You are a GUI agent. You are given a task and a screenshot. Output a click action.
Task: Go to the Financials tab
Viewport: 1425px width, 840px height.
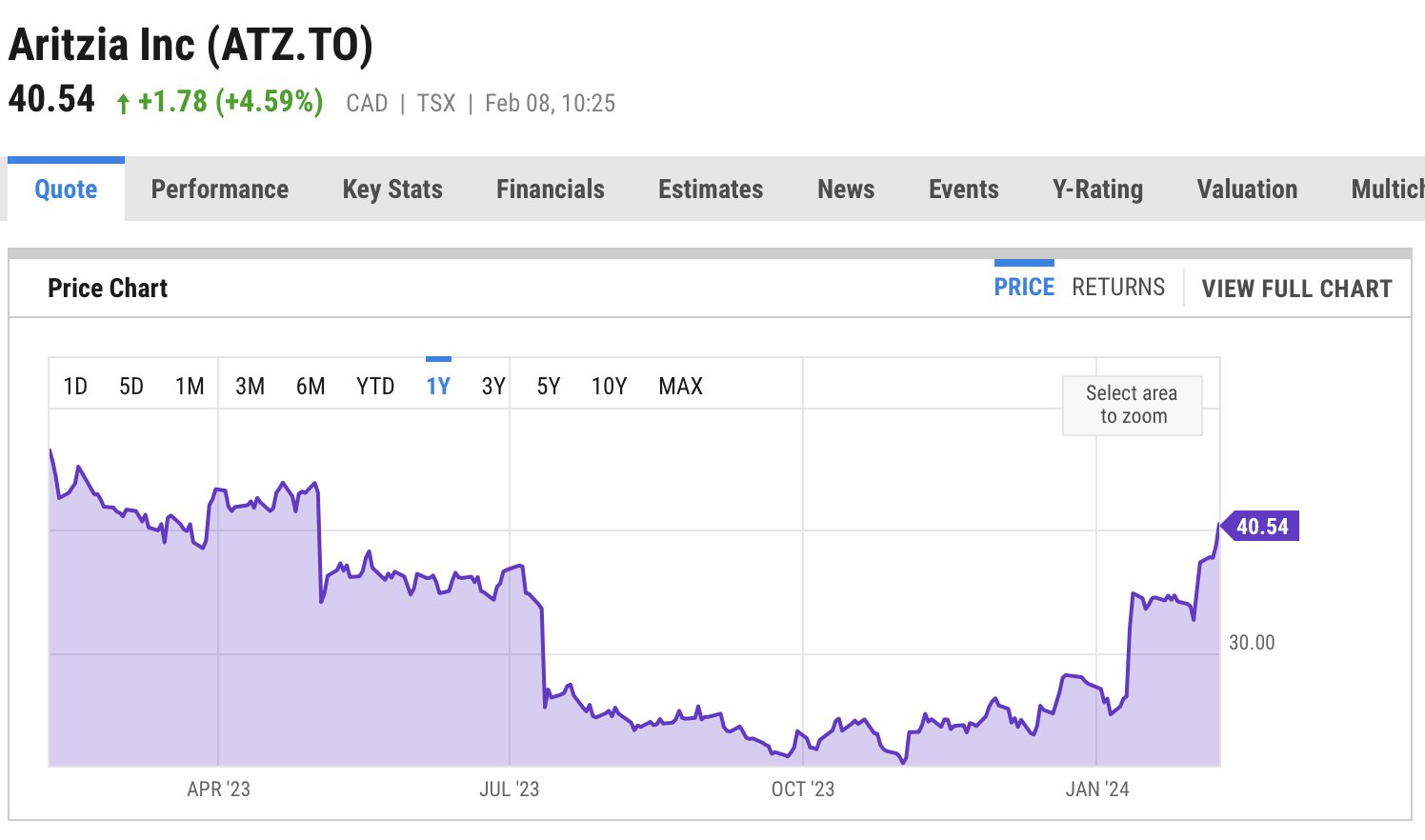coord(551,190)
